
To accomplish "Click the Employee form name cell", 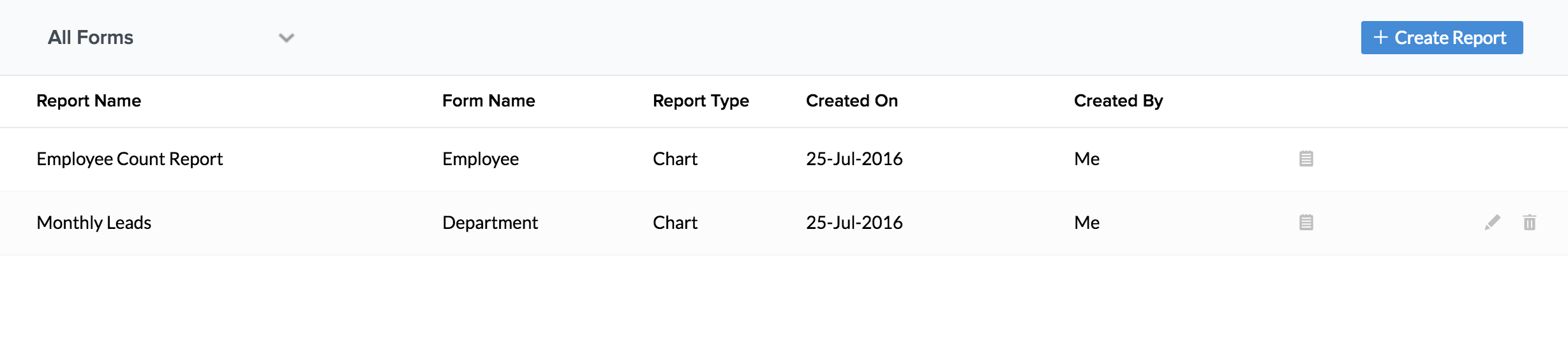I will coord(480,159).
